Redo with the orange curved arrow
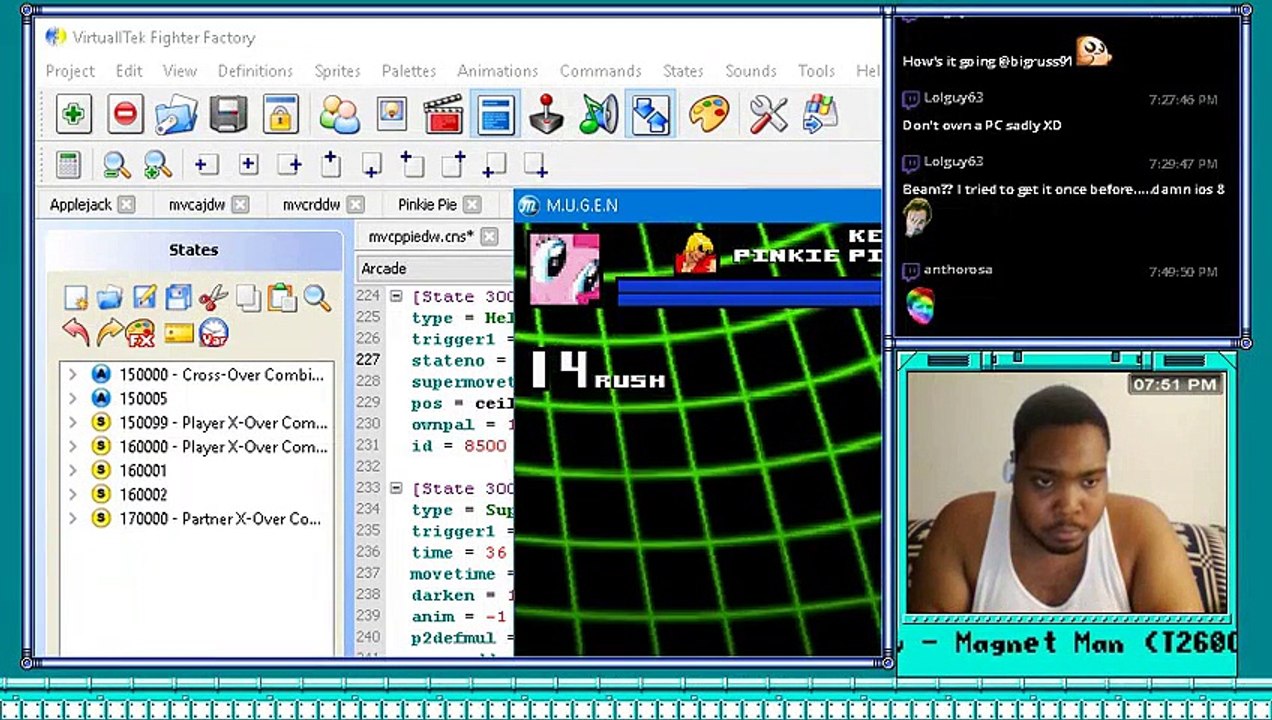The height and width of the screenshot is (720, 1272). pyautogui.click(x=110, y=332)
